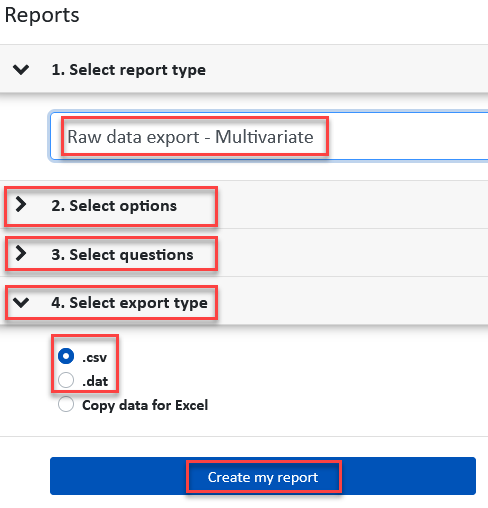The height and width of the screenshot is (508, 488).
Task: Click the blank right side of the Select options bar
Action: (x=353, y=205)
